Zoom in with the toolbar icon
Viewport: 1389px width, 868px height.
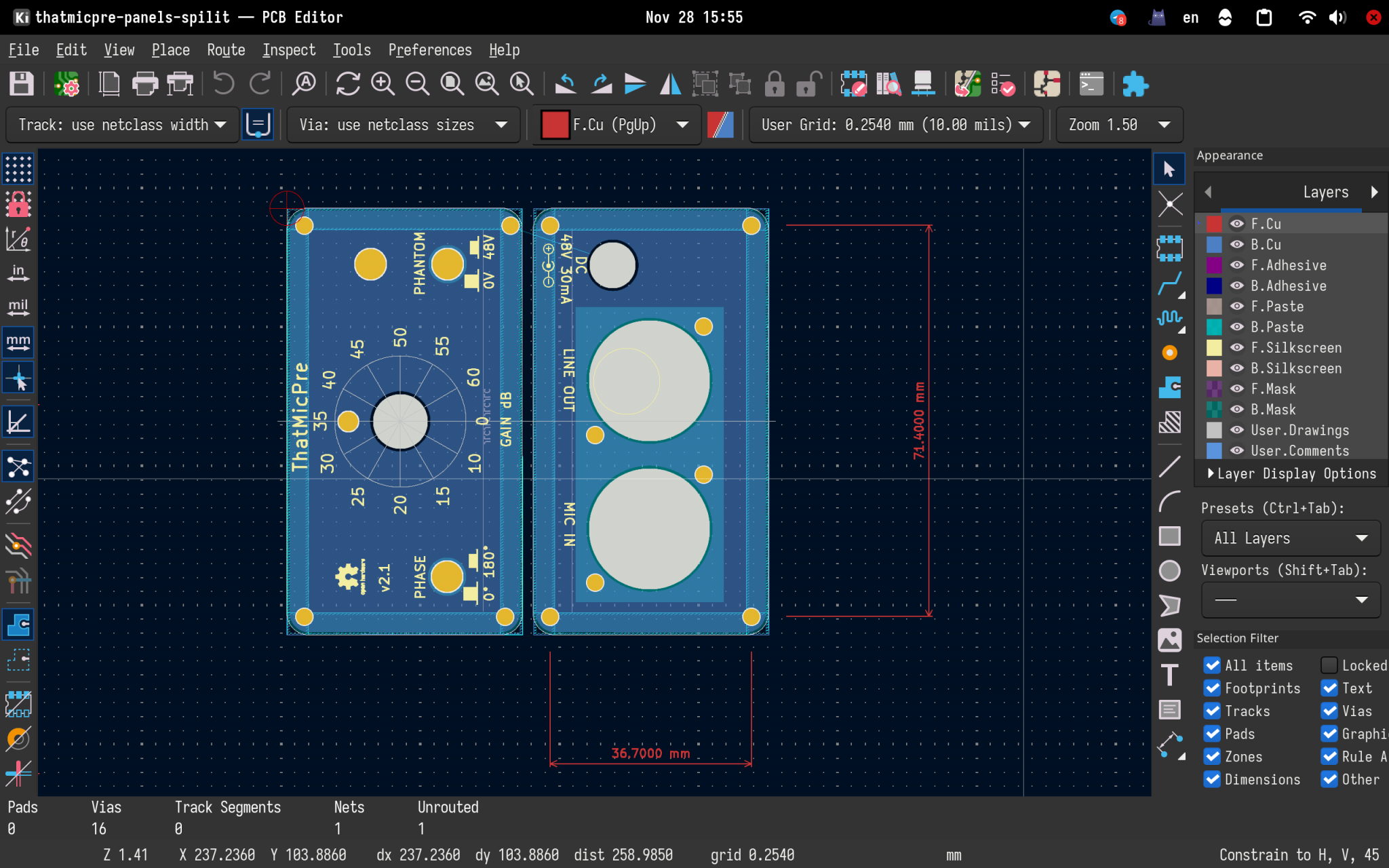383,84
